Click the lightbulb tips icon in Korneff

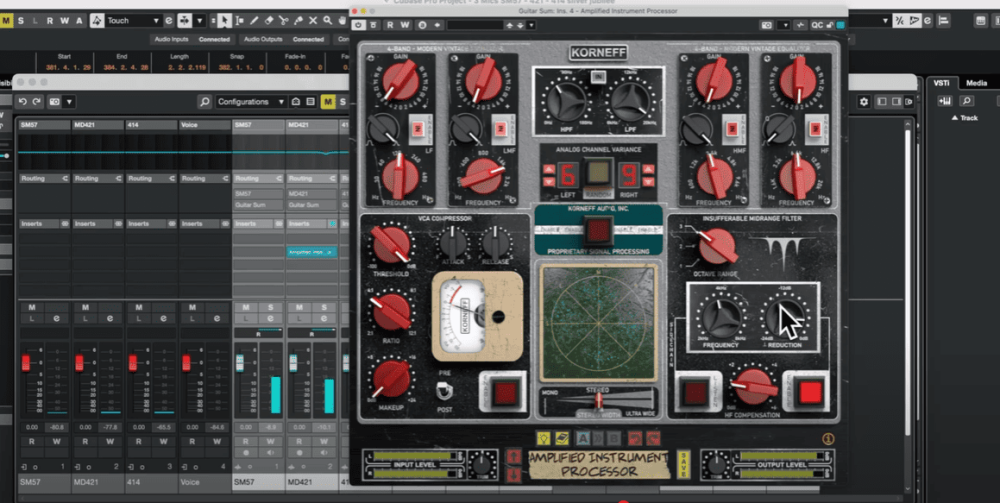point(543,438)
